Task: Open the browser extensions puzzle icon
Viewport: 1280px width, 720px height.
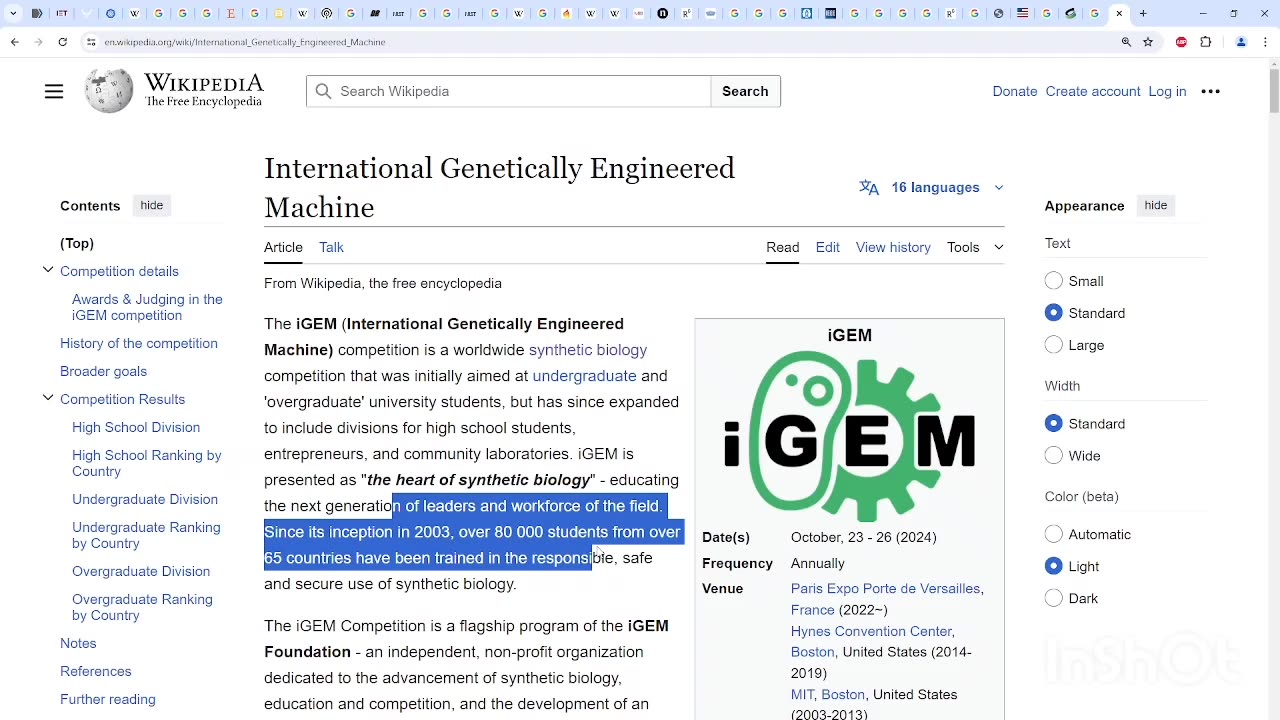Action: click(x=1206, y=42)
